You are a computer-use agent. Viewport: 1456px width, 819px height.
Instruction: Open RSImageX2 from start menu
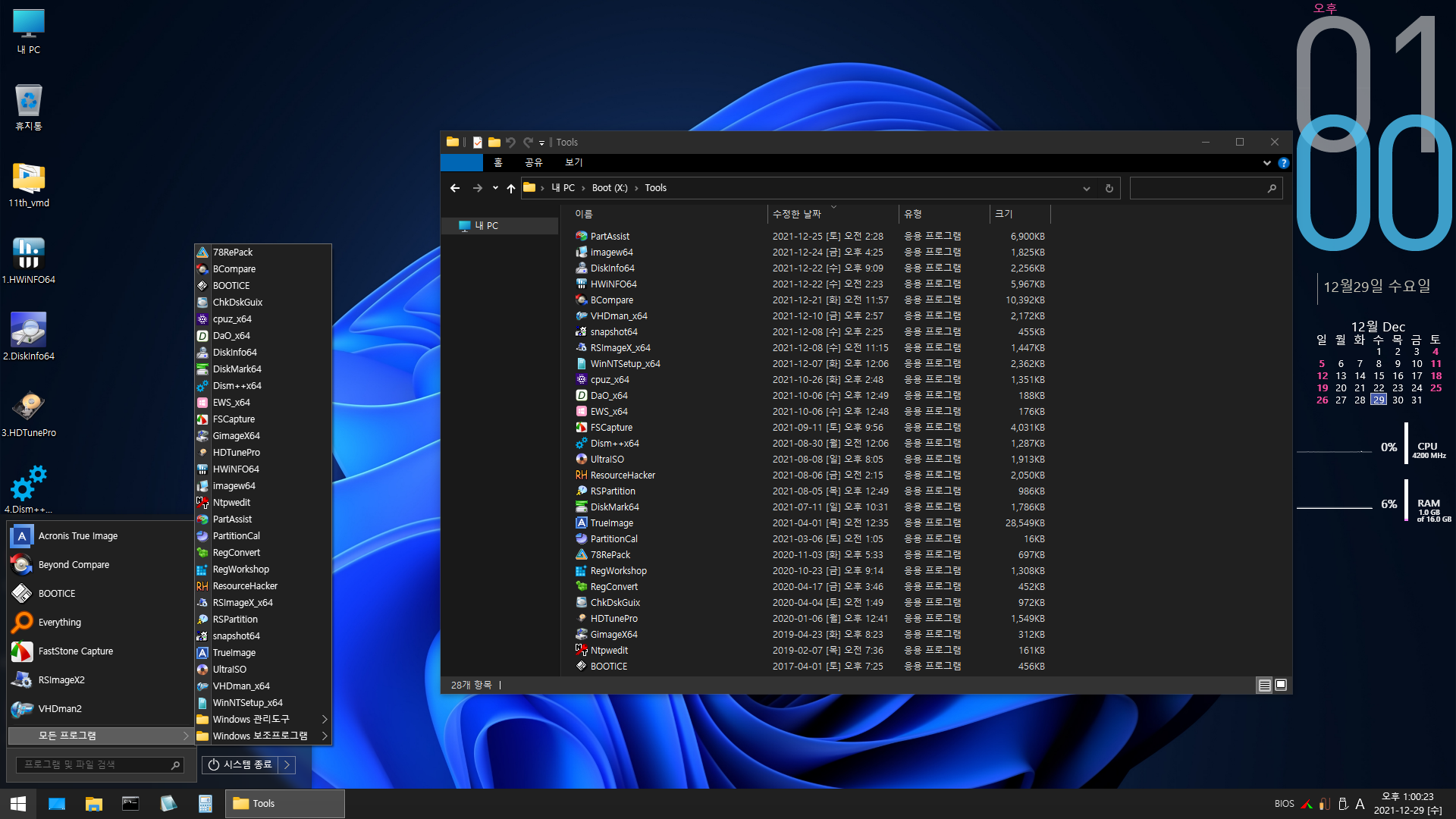click(99, 680)
